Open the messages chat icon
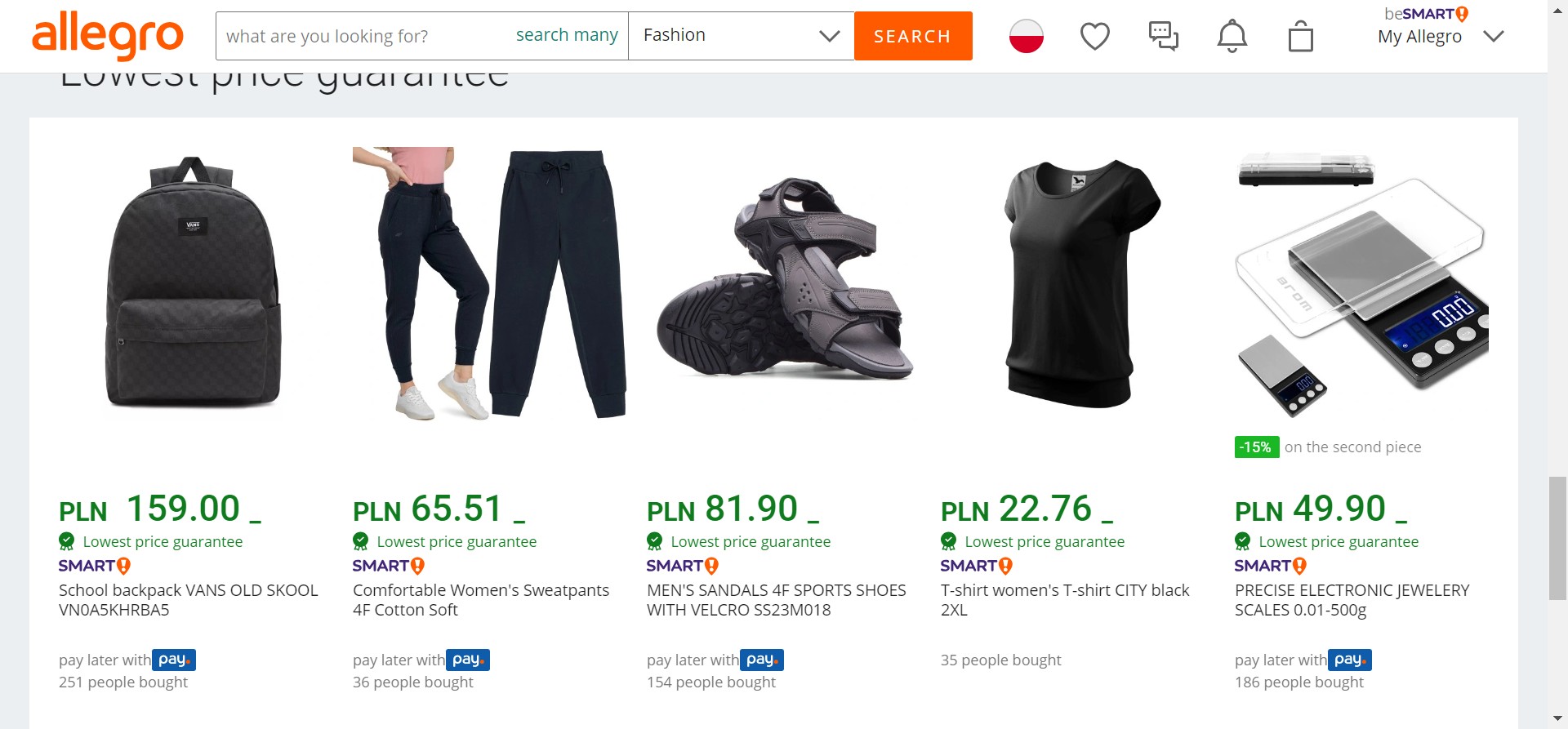 tap(1163, 36)
